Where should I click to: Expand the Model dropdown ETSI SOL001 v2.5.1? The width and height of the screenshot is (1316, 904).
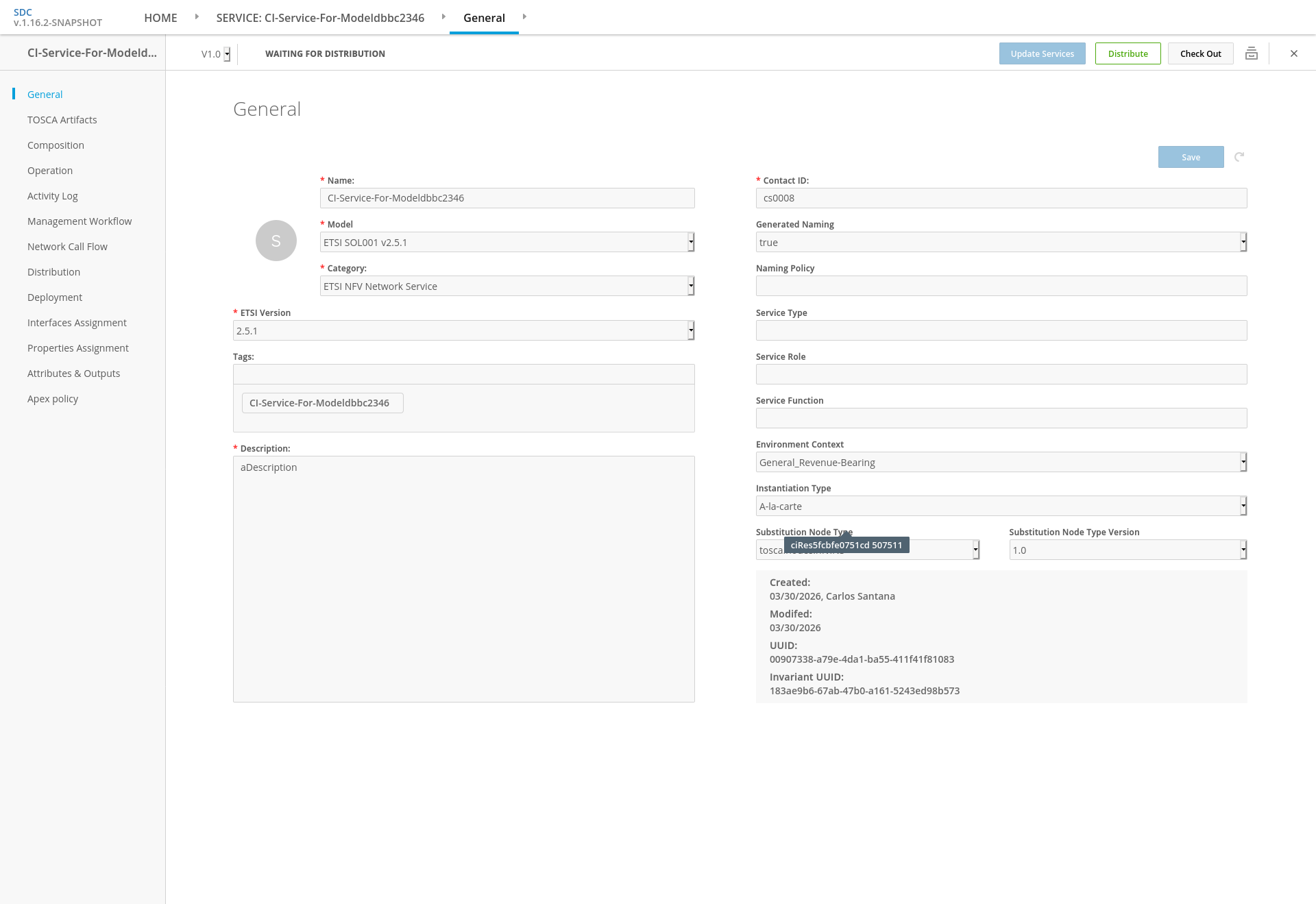point(507,242)
